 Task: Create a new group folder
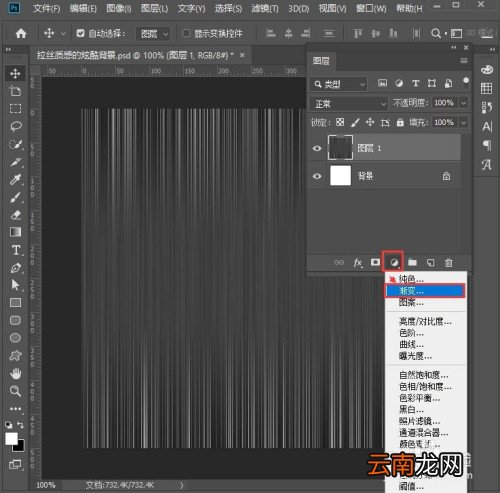tap(412, 262)
